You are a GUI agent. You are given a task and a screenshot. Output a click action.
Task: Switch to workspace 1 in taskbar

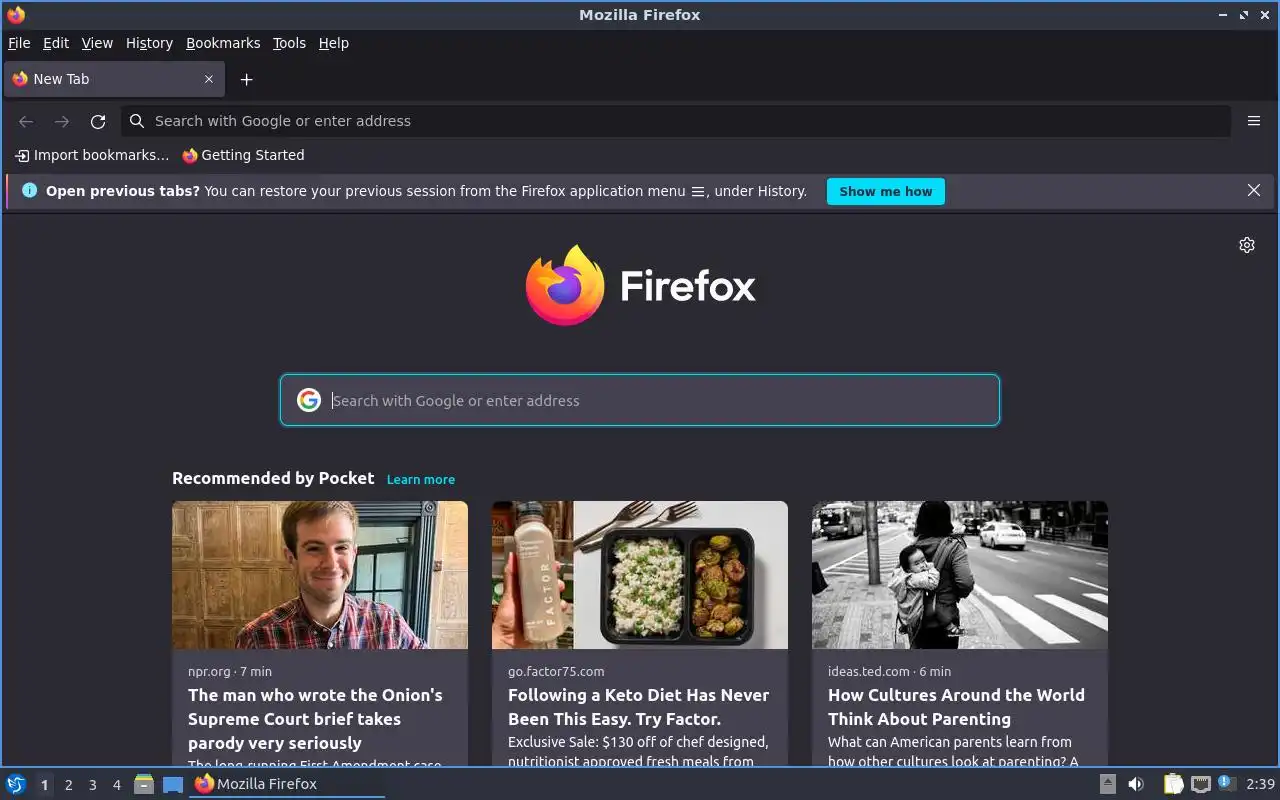44,785
